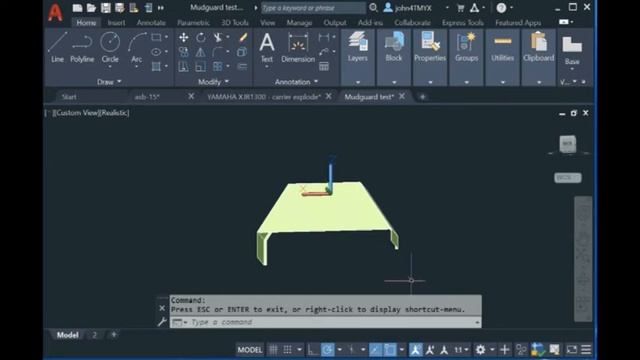
Task: Click the AutoCAD application menu logo
Action: coord(55,12)
